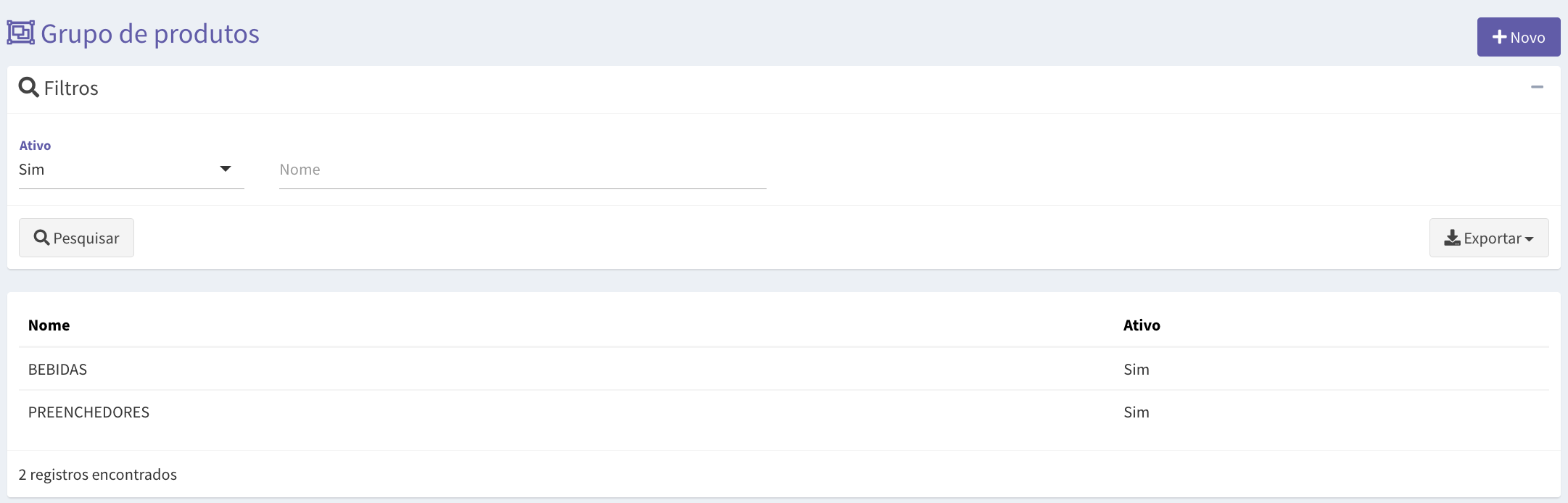This screenshot has width=1568, height=503.
Task: Click the magnifier icon beside Filtros
Action: [29, 87]
